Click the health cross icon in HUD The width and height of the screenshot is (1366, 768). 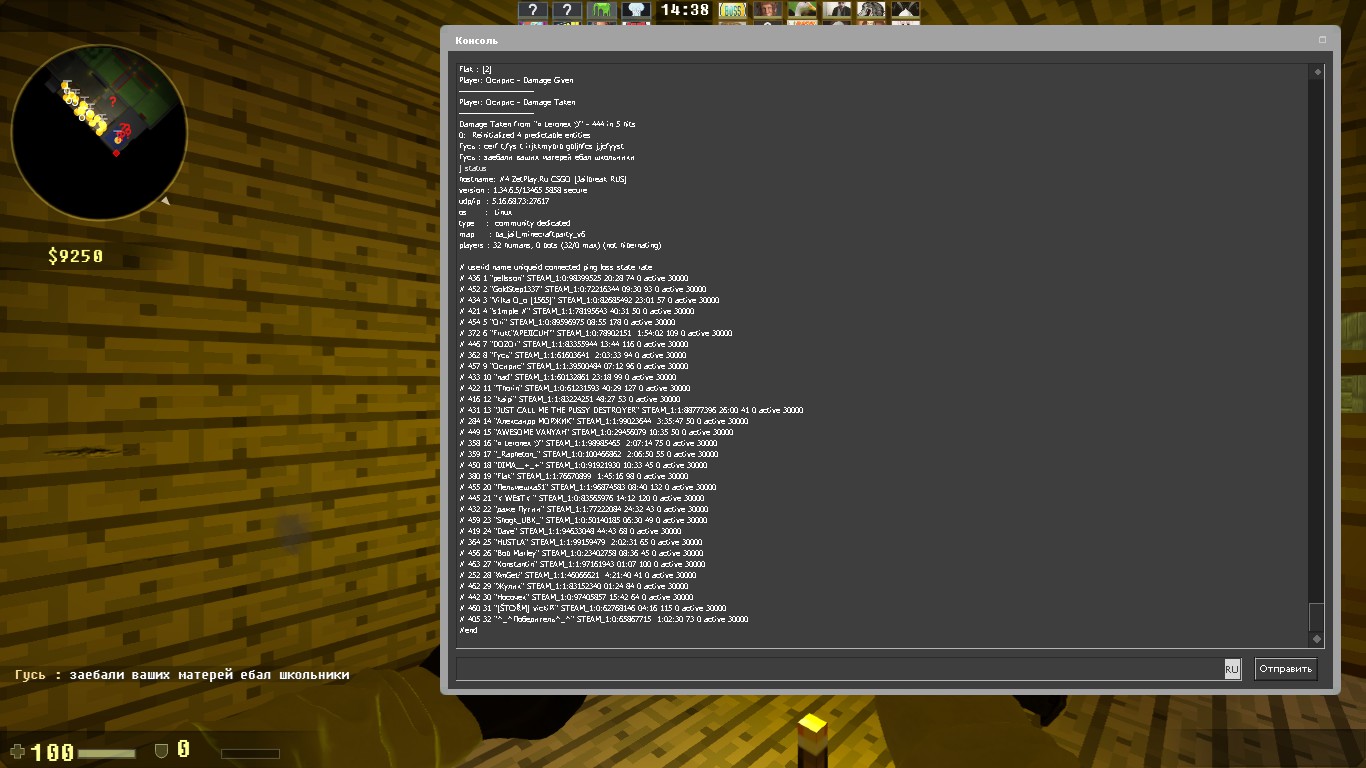(x=18, y=751)
